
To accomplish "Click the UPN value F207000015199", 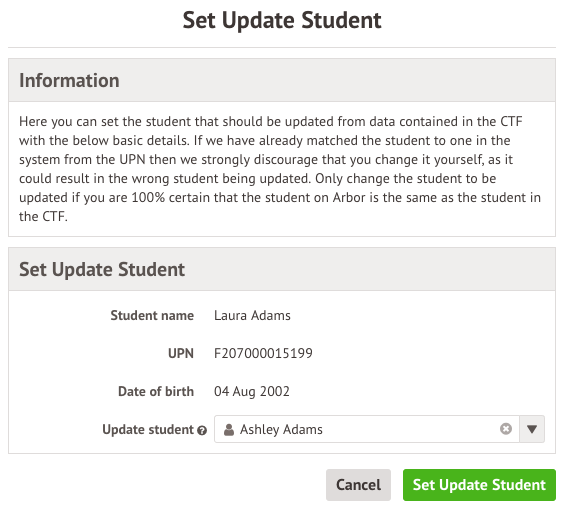I will 263,353.
